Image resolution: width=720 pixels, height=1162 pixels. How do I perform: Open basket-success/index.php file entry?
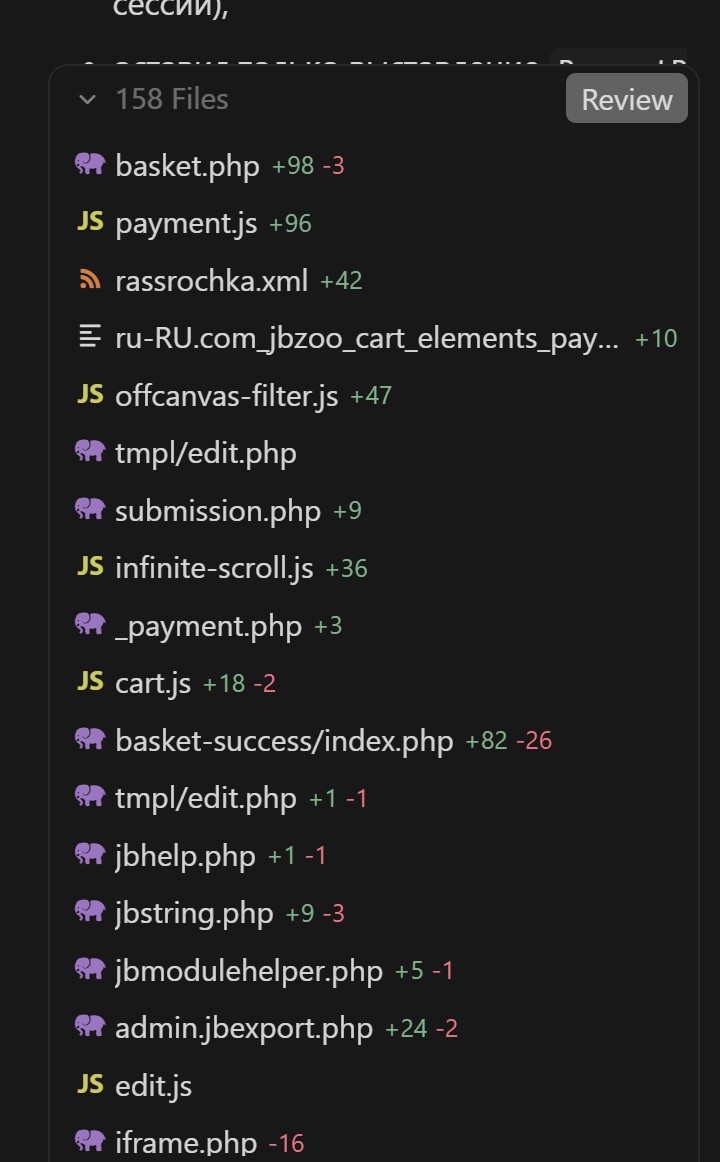coord(284,741)
